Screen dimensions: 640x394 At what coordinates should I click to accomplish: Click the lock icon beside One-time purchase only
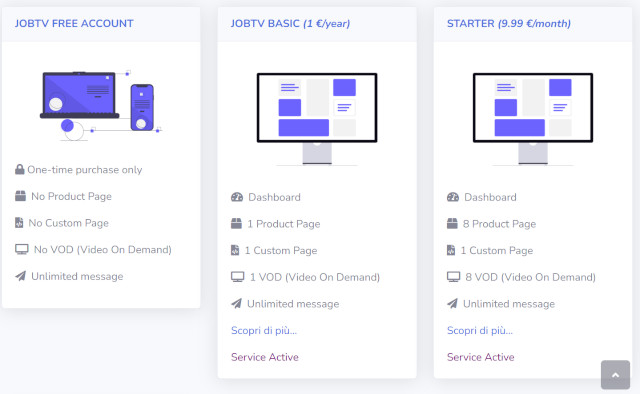[20, 169]
